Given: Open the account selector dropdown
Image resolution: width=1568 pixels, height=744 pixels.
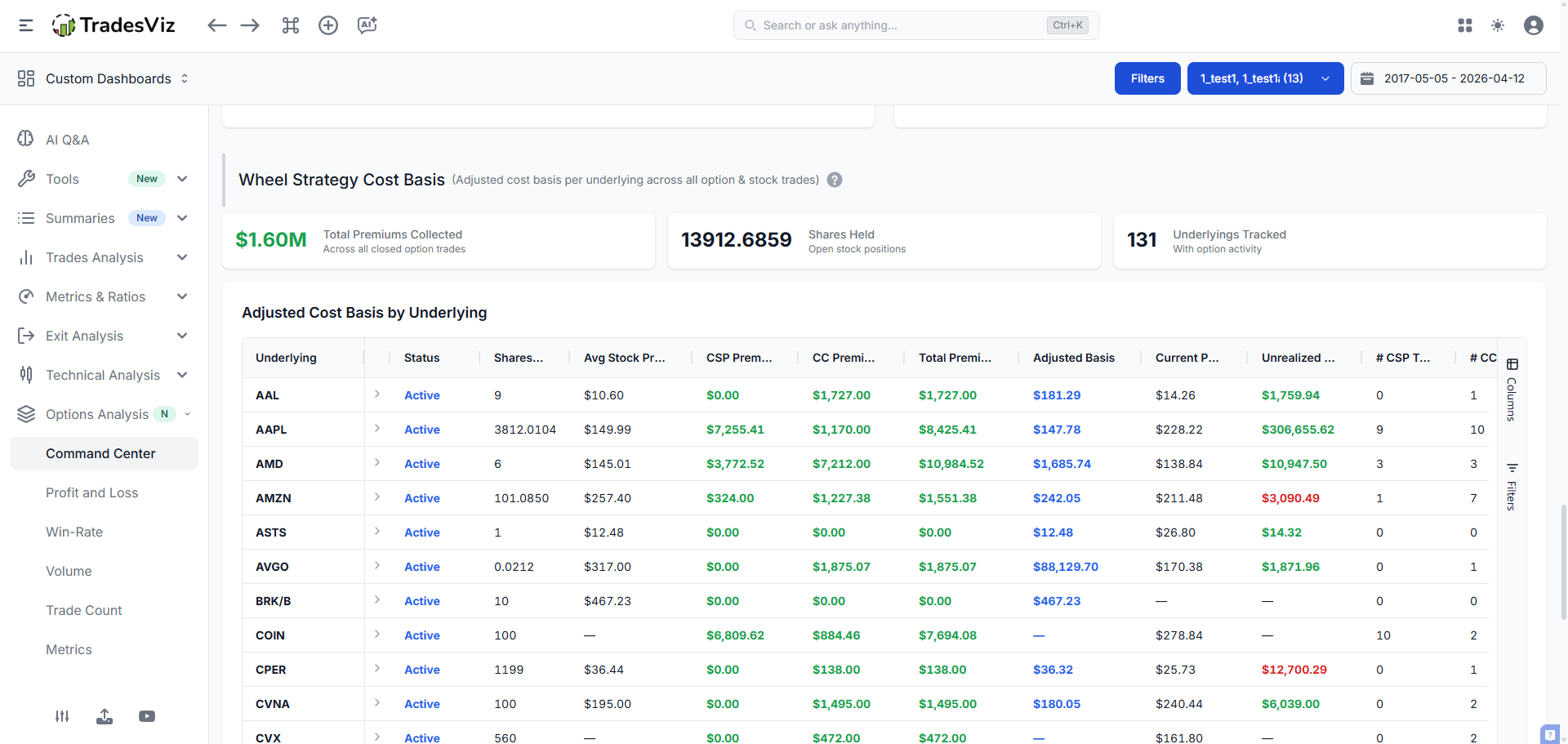Looking at the screenshot, I should pos(1264,78).
